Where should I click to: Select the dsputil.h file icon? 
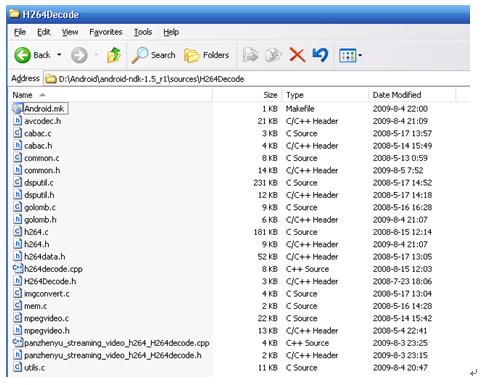(18, 195)
